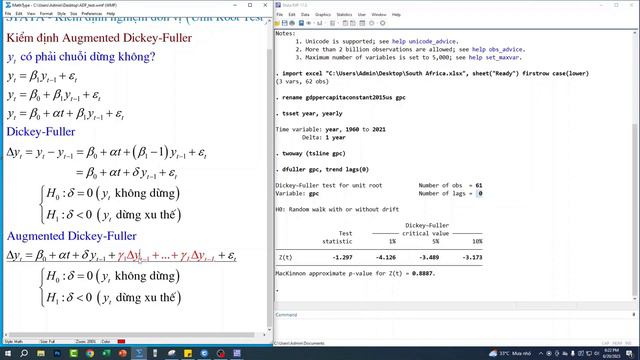Click Zoom 200% in MathType status bar

(85, 341)
